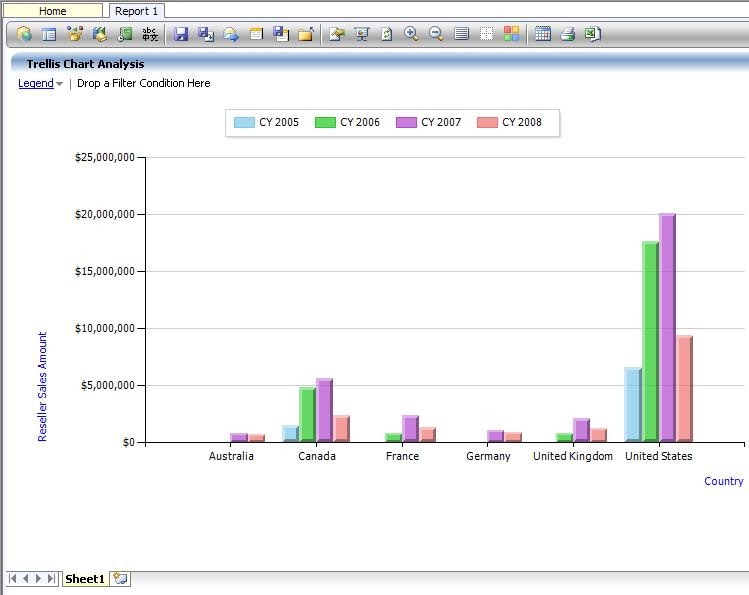
Task: Click the lined page layout icon
Action: (x=461, y=34)
